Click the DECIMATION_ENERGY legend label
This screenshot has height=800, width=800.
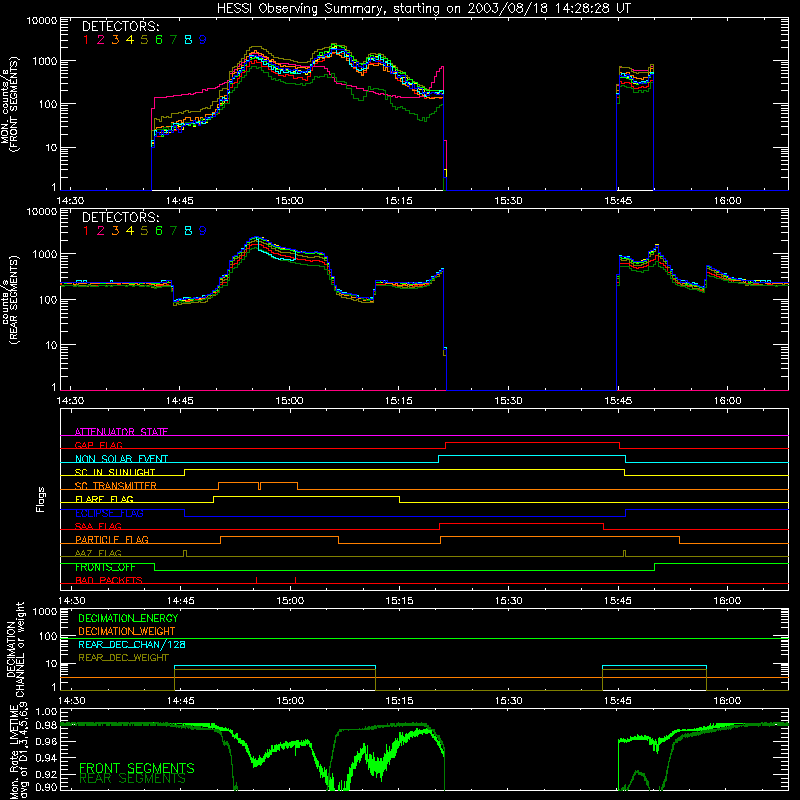tap(128, 618)
